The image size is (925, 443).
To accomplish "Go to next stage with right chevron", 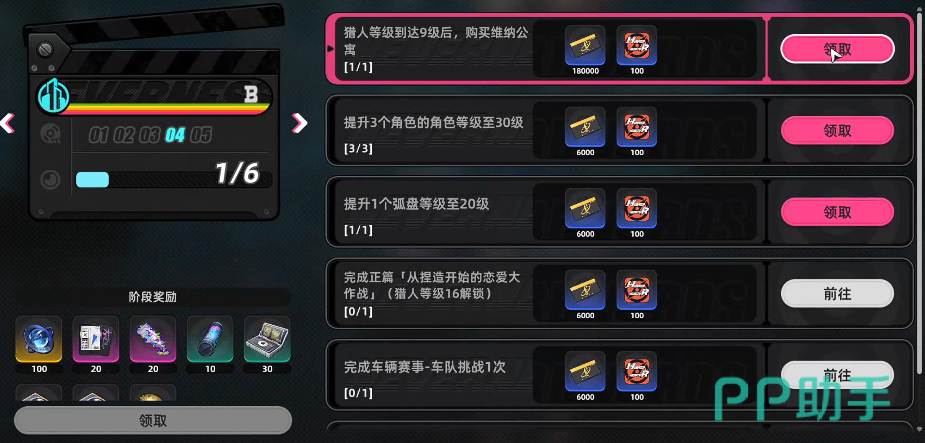I will tap(300, 123).
